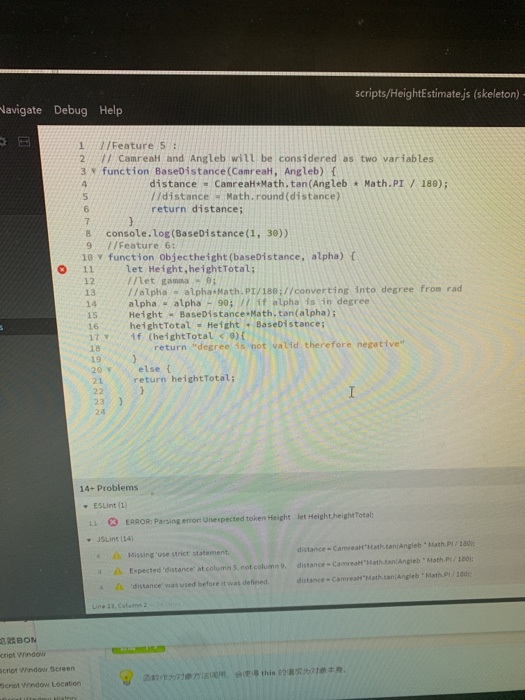Select 'distance' was used before it was defined problem
This screenshot has width=525, height=700.
[x=200, y=583]
